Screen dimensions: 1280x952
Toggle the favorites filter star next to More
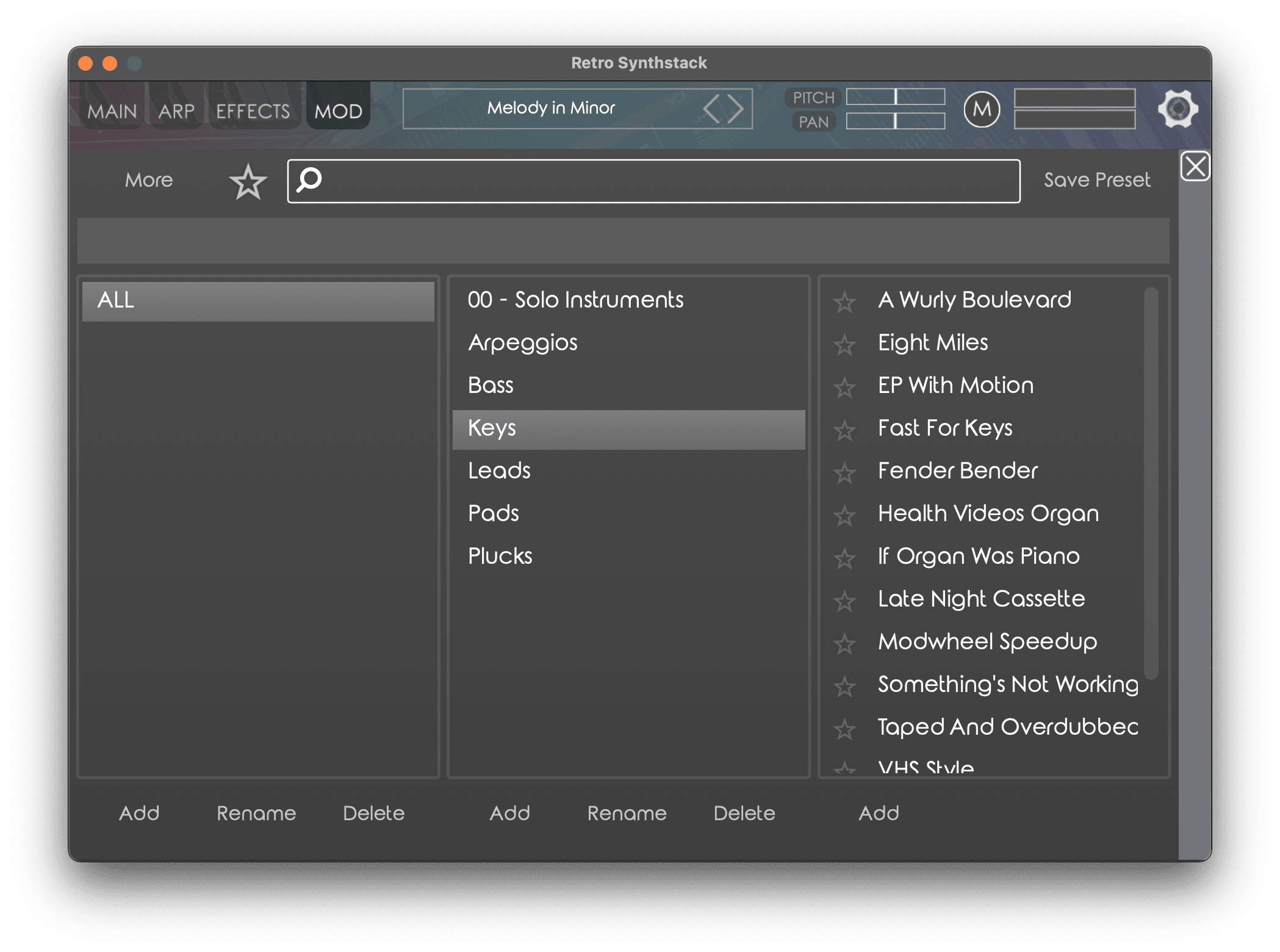pos(248,182)
